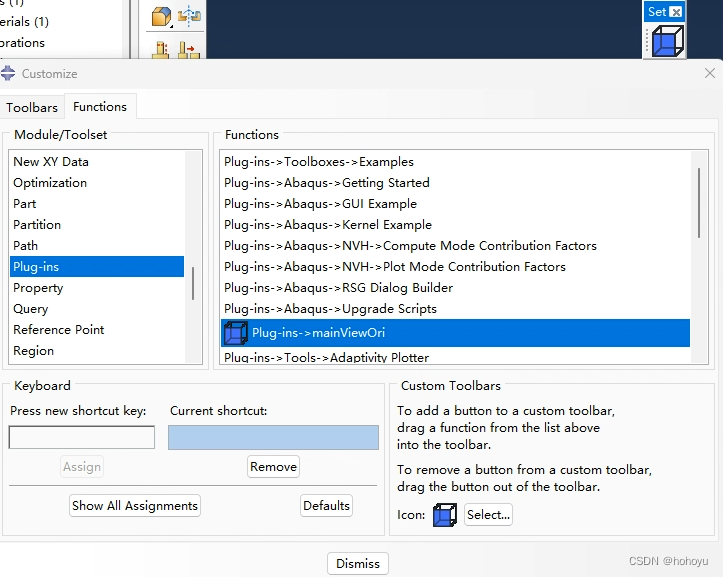Select Plug-ins->Toolboxes->Examples function
723x577 pixels.
pyautogui.click(x=456, y=162)
